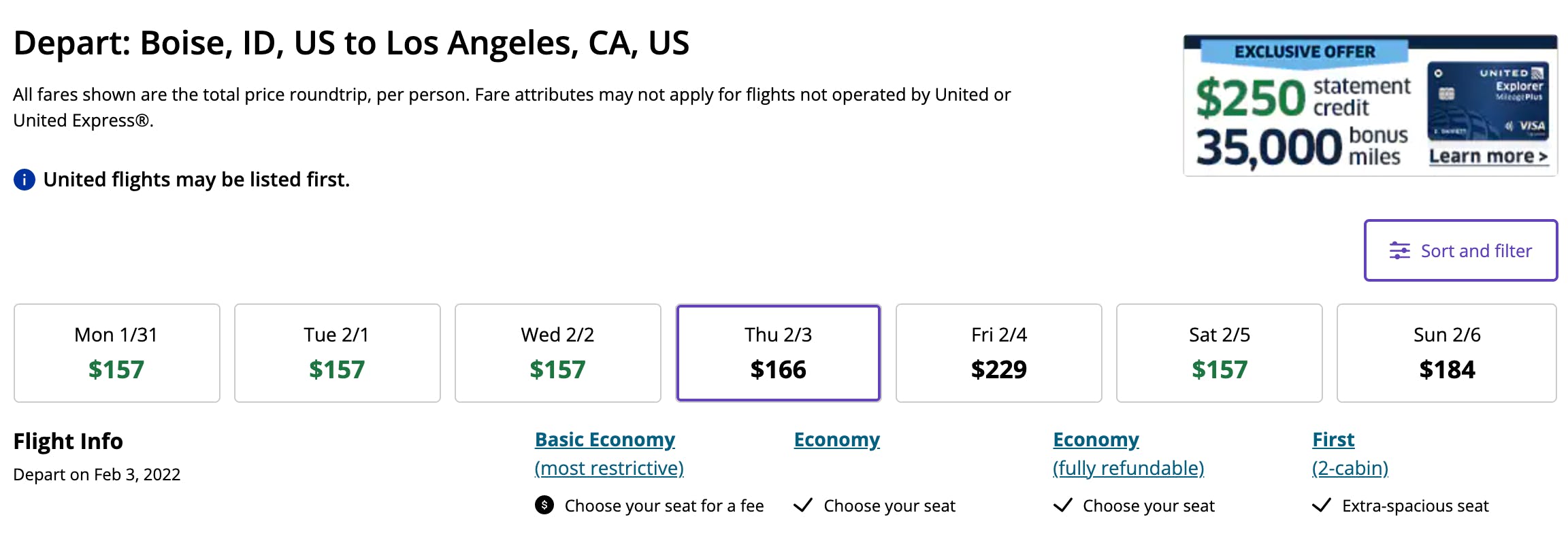
Task: Select the Tue 2/1 date tab
Action: tap(338, 353)
